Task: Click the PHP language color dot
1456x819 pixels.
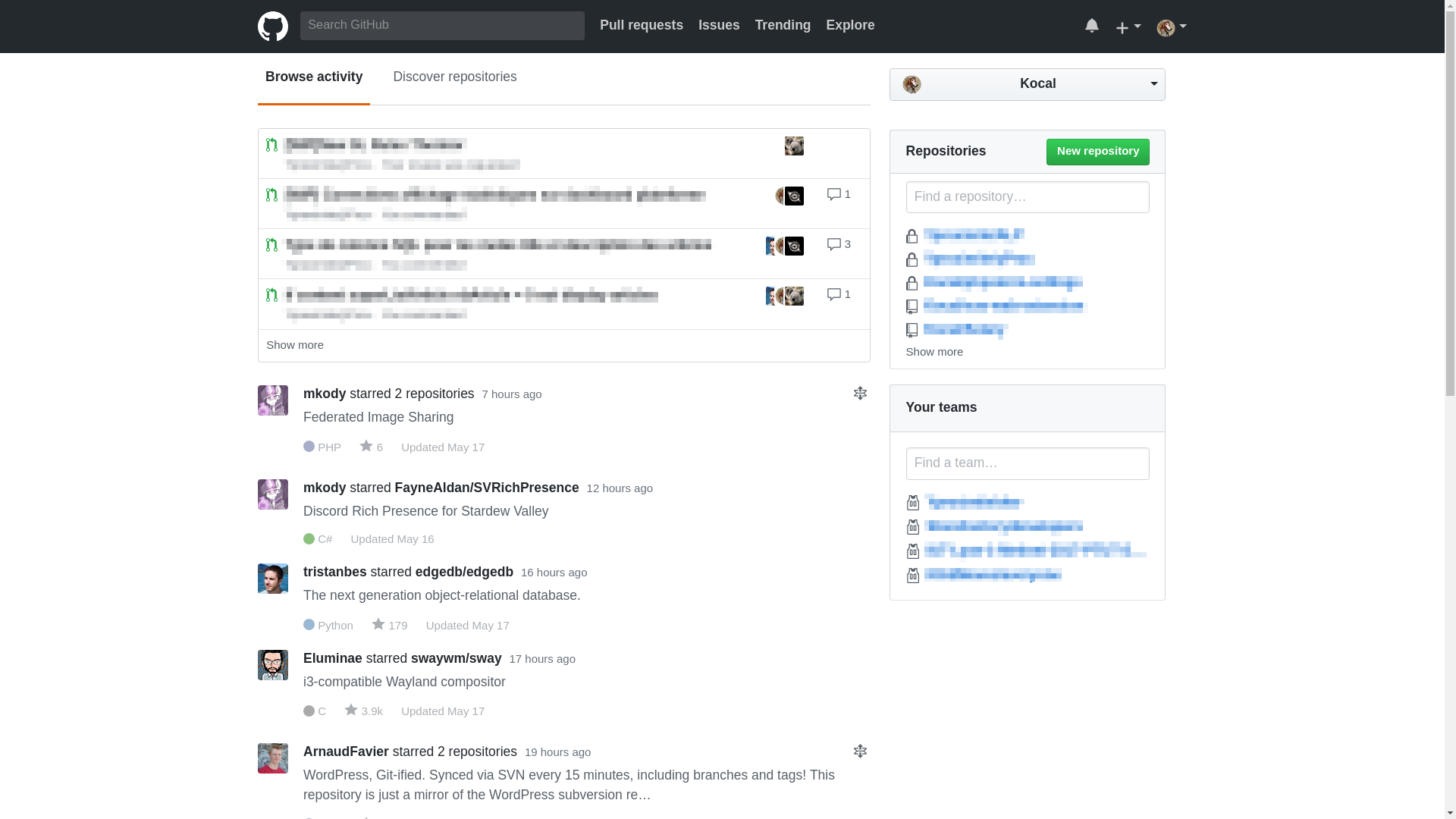Action: pos(309,447)
